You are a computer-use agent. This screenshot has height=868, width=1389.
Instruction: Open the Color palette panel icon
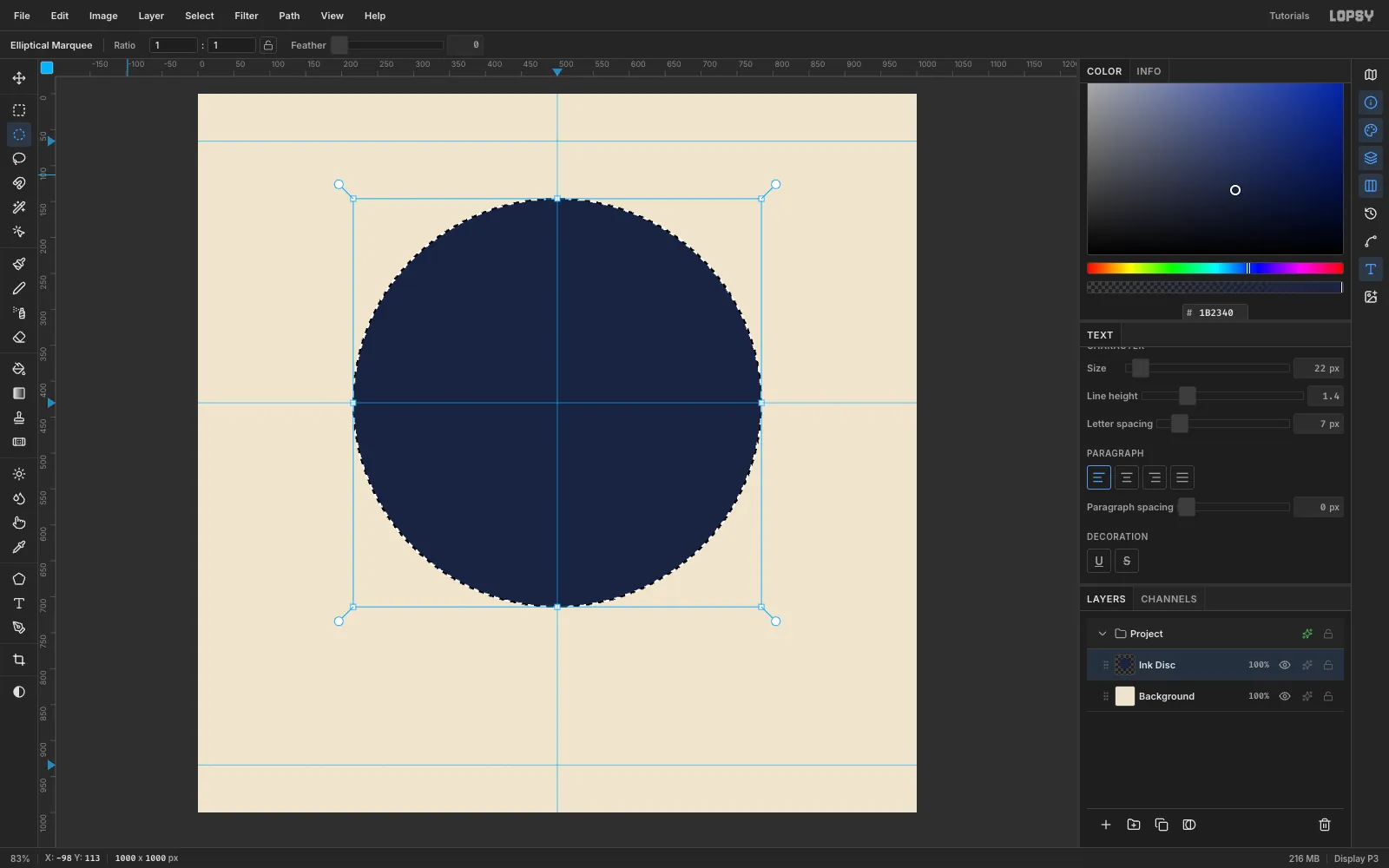point(1371,130)
